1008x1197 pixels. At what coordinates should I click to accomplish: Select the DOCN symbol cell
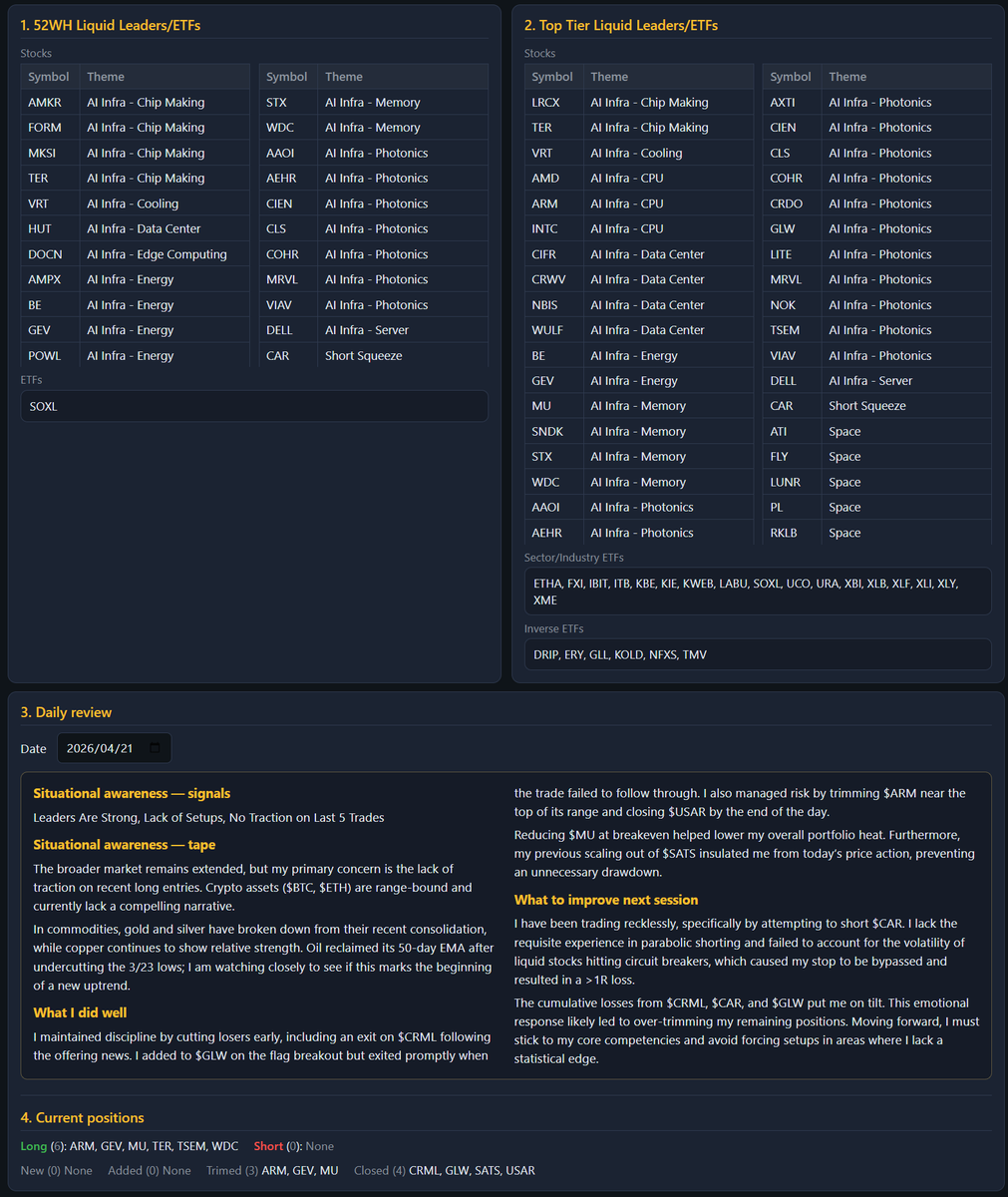(x=50, y=254)
